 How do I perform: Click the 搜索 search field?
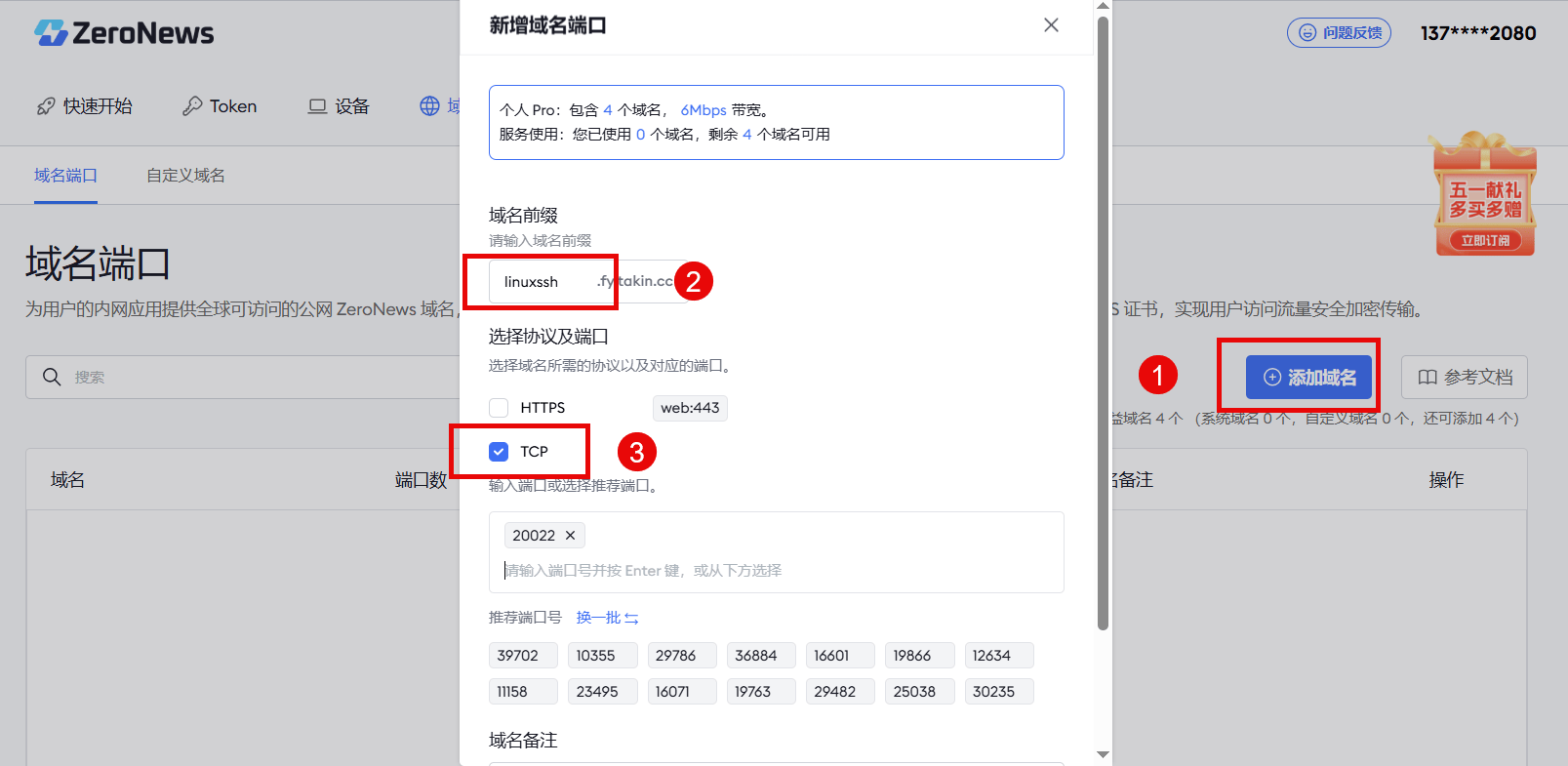pyautogui.click(x=244, y=377)
